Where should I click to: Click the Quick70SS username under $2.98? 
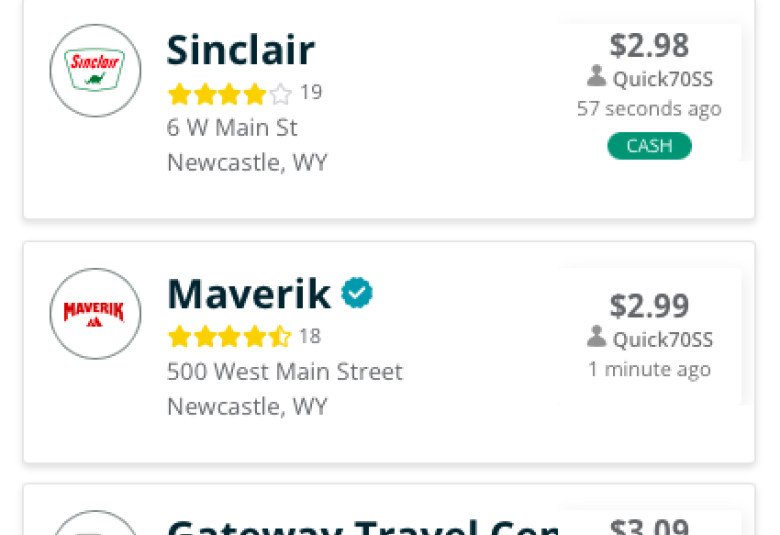tap(663, 79)
